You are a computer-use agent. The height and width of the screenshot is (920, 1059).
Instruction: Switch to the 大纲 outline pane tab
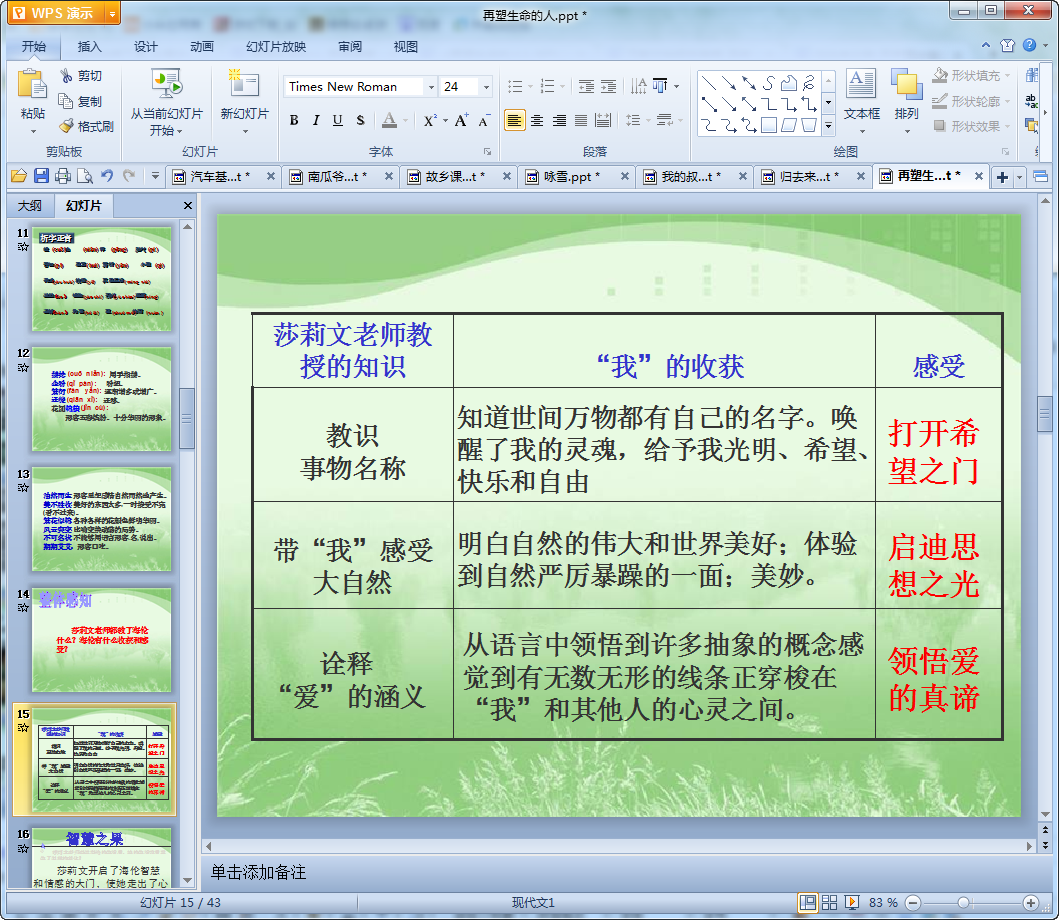coord(30,205)
